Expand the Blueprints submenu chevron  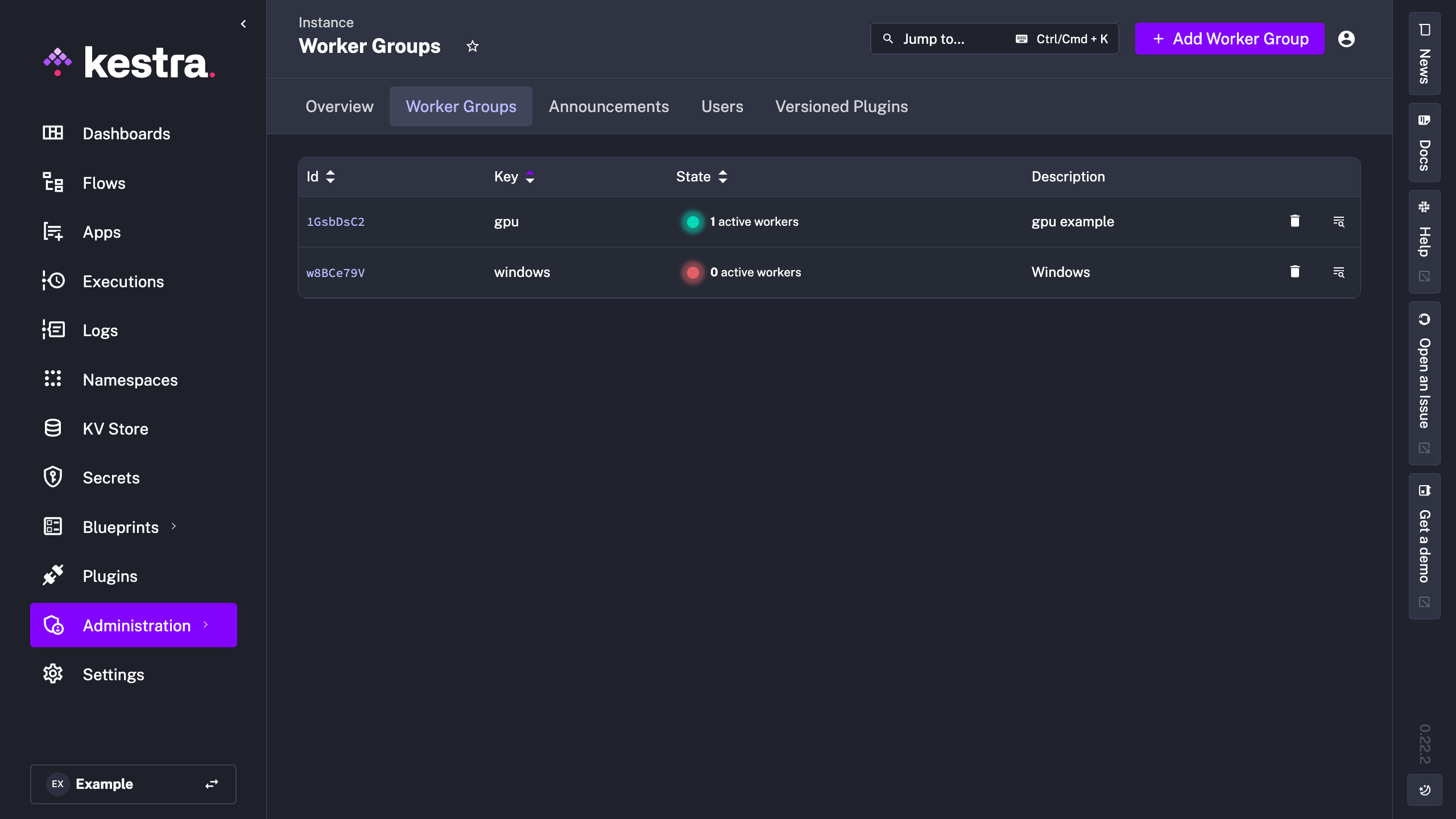pos(174,527)
